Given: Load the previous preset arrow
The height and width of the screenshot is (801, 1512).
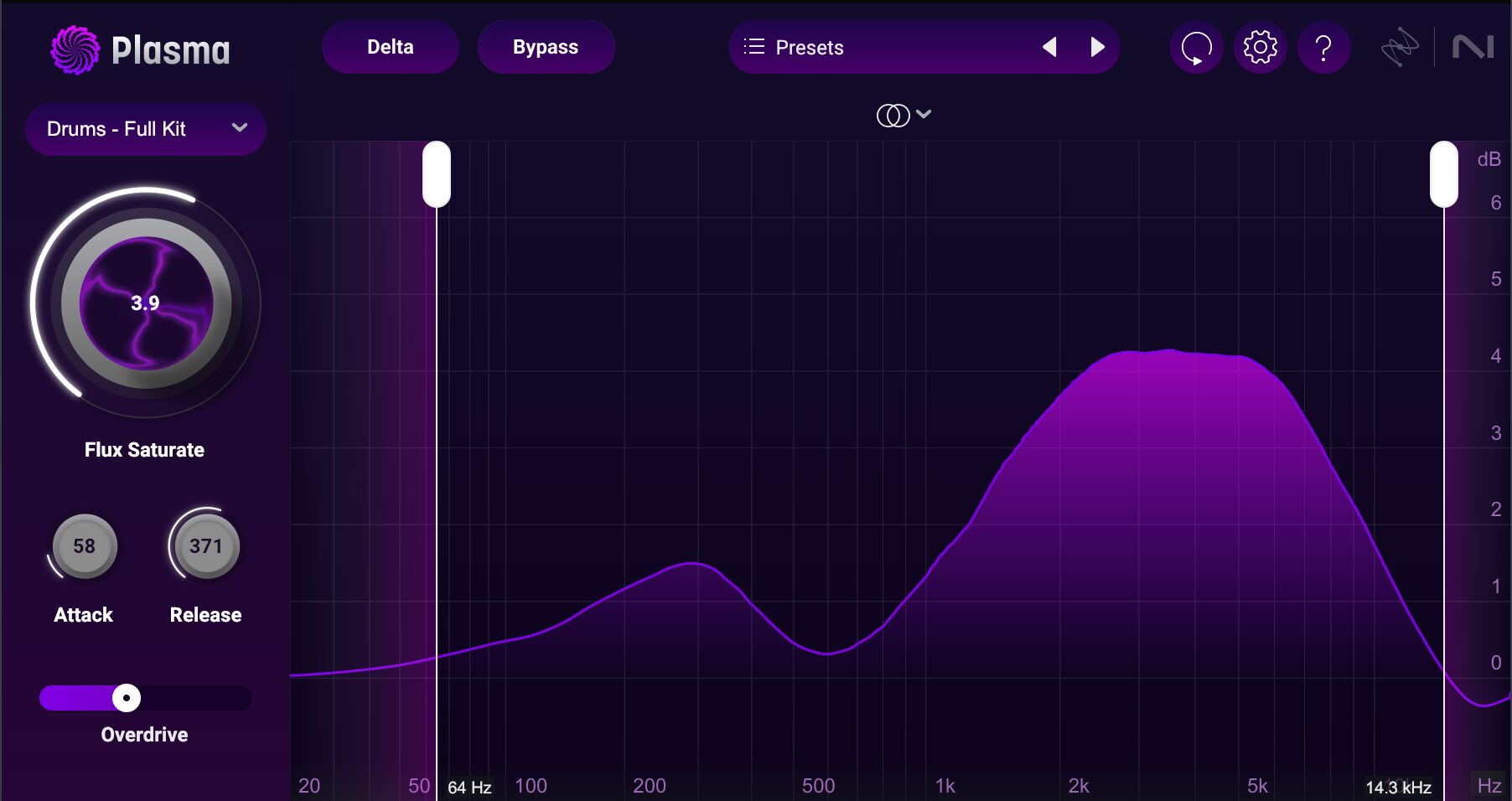Looking at the screenshot, I should 1049,47.
